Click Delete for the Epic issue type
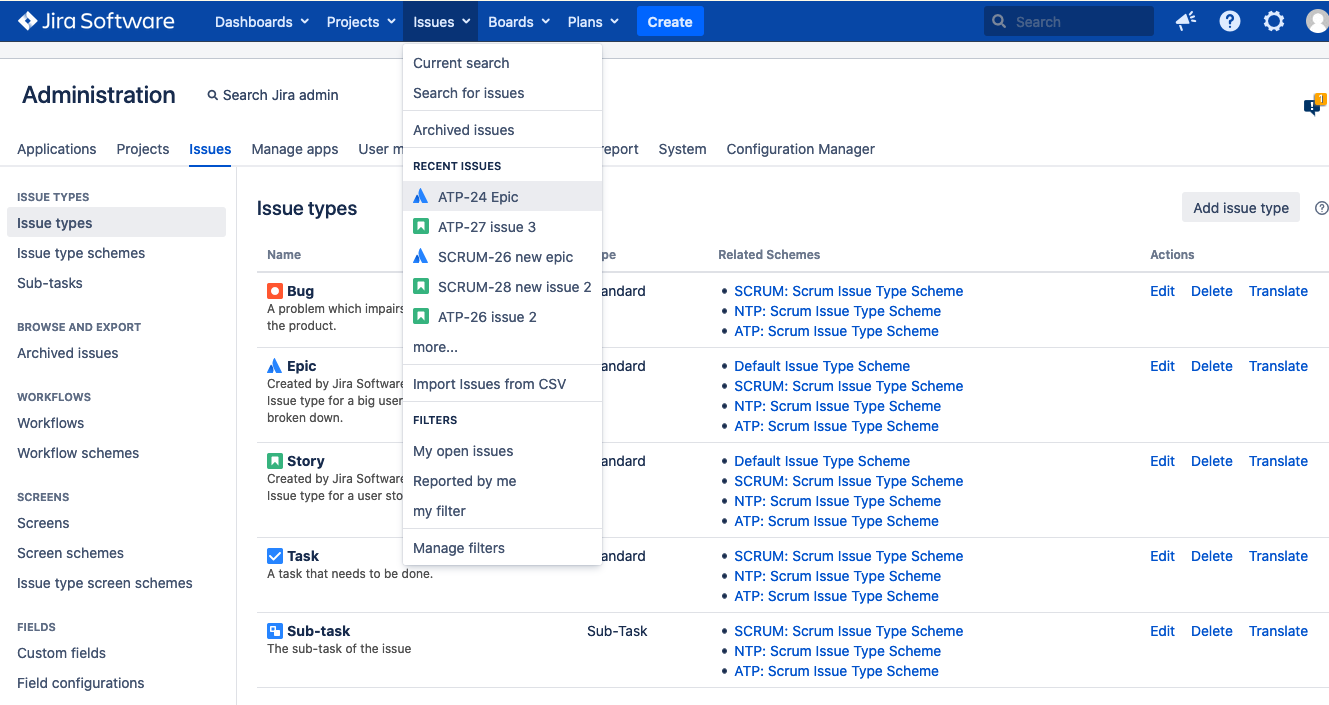The height and width of the screenshot is (705, 1329). 1212,366
